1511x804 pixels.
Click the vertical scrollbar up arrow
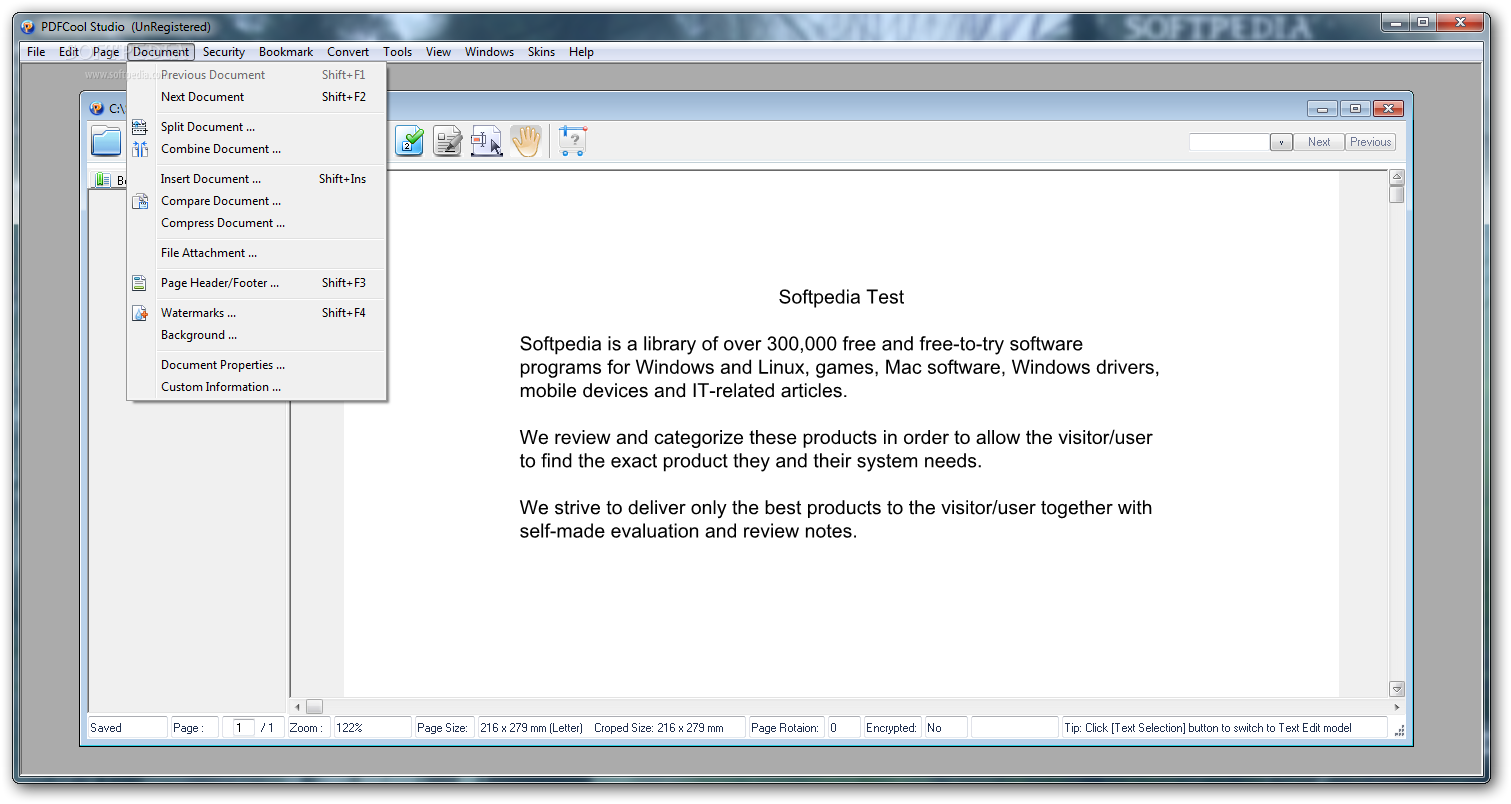coord(1397,177)
